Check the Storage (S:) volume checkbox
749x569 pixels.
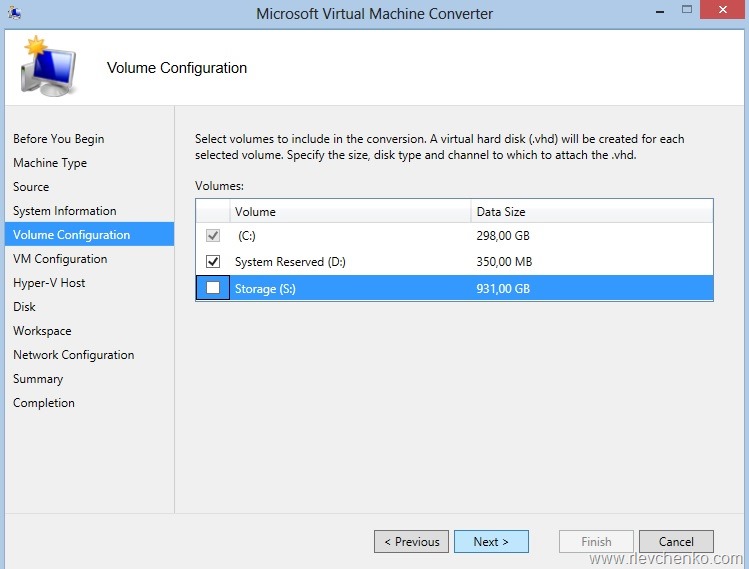pos(212,288)
